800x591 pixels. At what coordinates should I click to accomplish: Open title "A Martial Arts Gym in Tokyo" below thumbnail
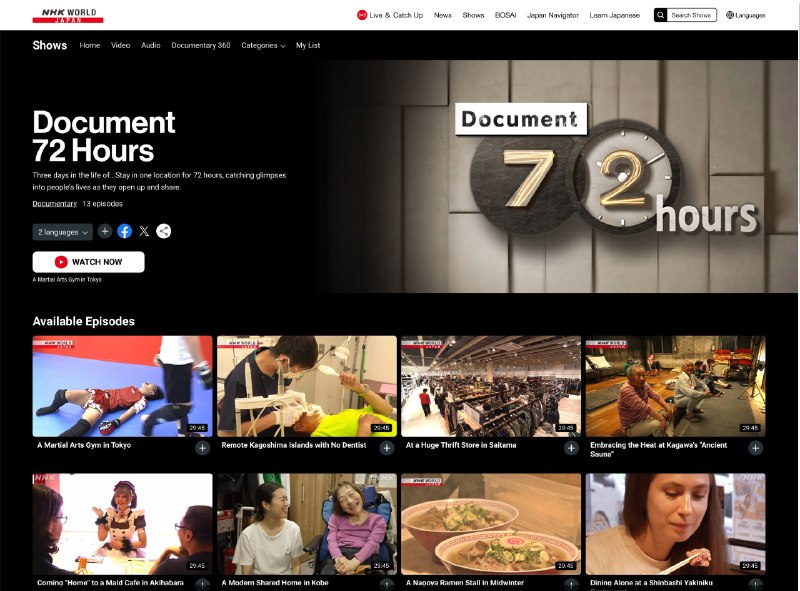84,445
